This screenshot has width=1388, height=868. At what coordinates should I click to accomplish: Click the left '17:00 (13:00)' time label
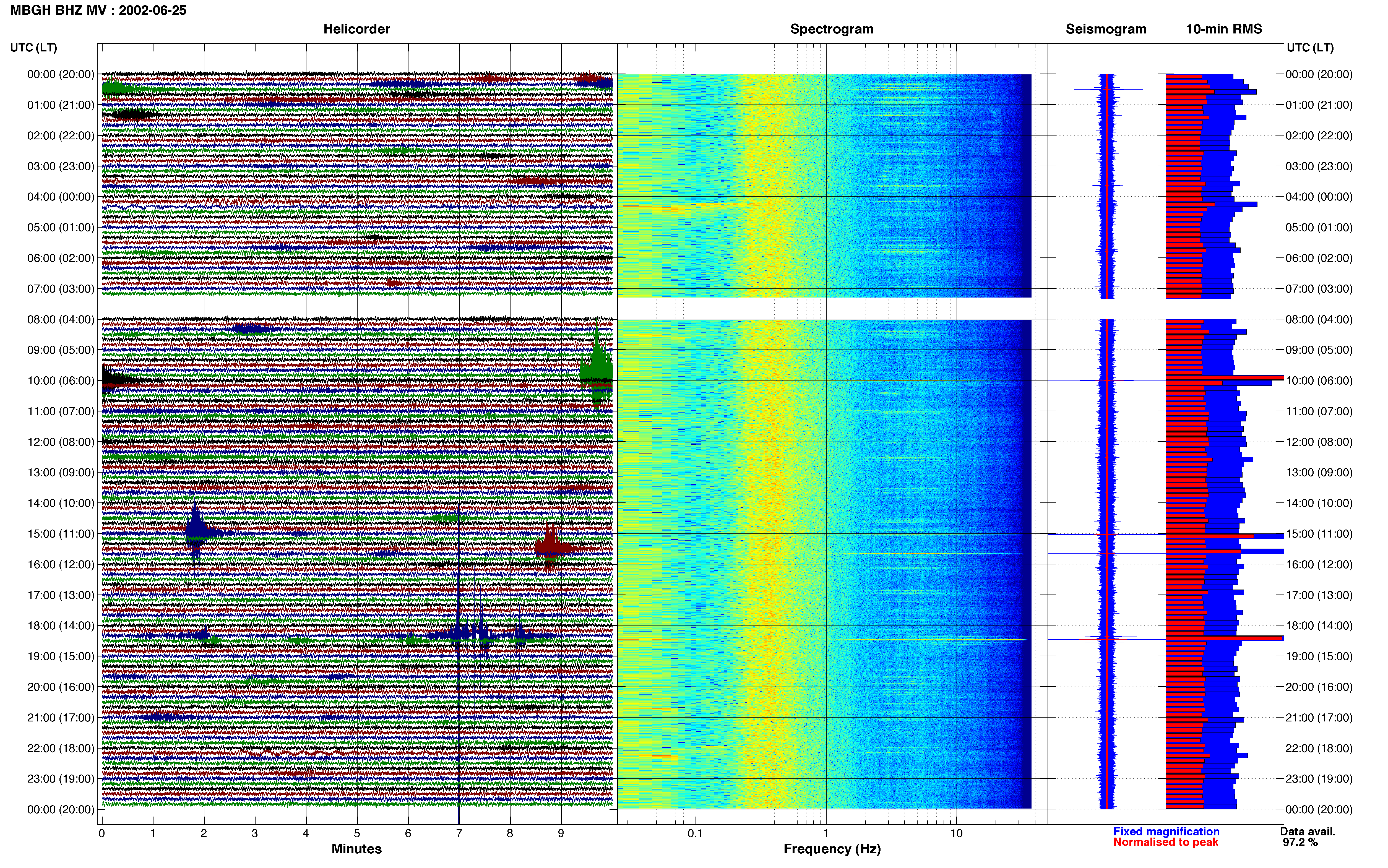pyautogui.click(x=61, y=595)
